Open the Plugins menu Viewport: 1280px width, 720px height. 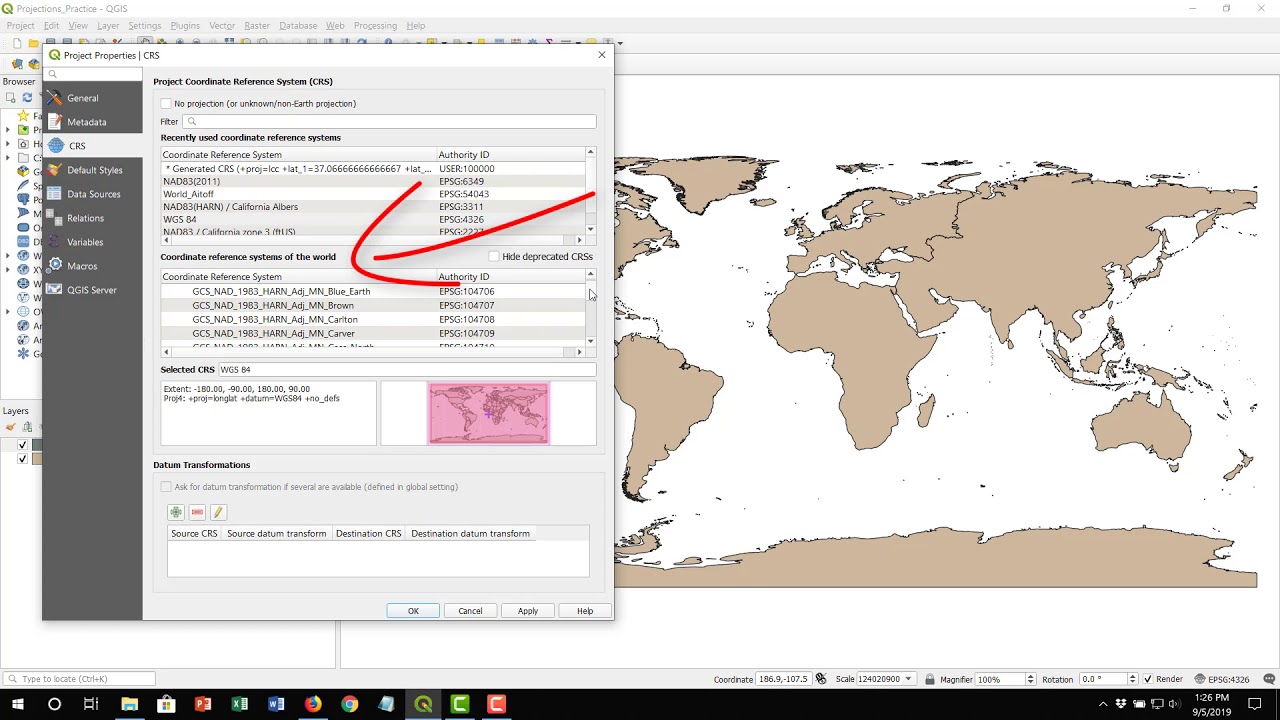pyautogui.click(x=185, y=25)
